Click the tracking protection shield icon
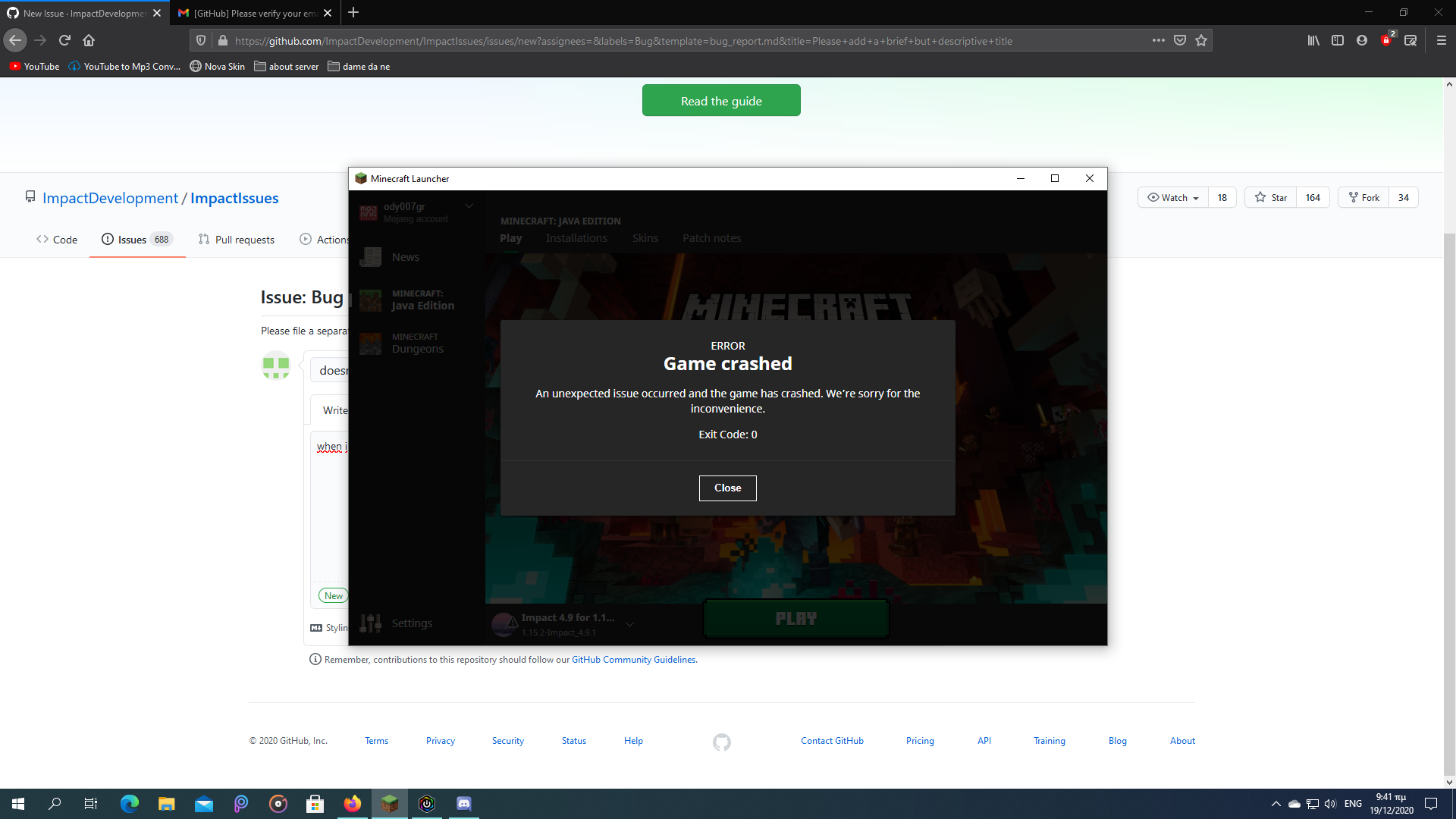Viewport: 1456px width, 819px height. 199,40
